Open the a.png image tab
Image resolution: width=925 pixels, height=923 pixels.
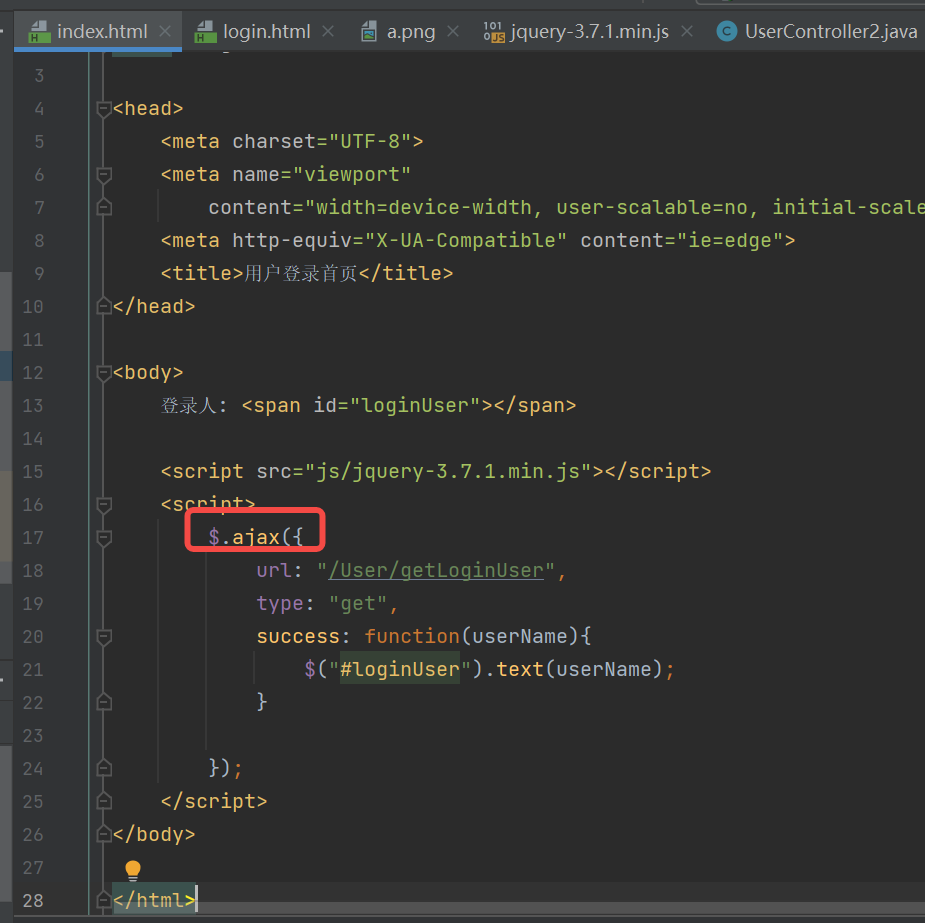pyautogui.click(x=411, y=31)
